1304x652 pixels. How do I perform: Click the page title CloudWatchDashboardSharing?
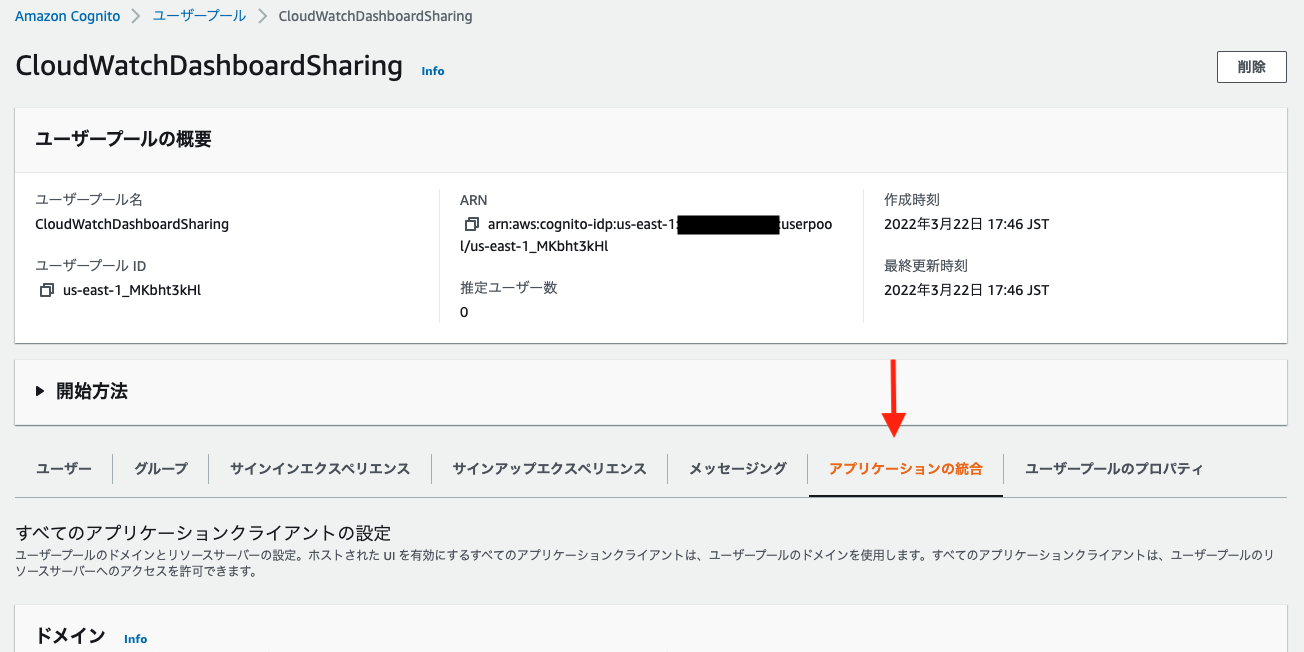pyautogui.click(x=209, y=66)
